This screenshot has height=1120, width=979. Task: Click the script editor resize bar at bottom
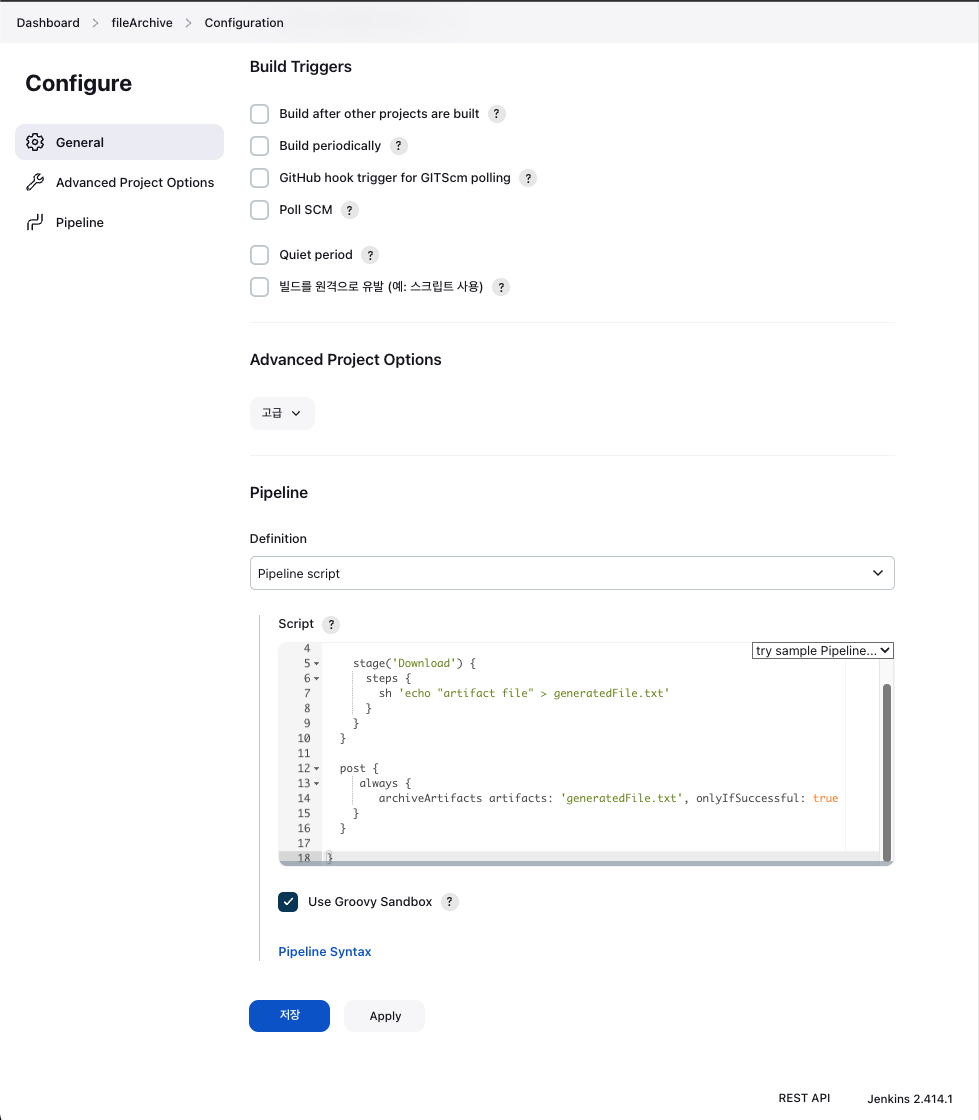586,863
